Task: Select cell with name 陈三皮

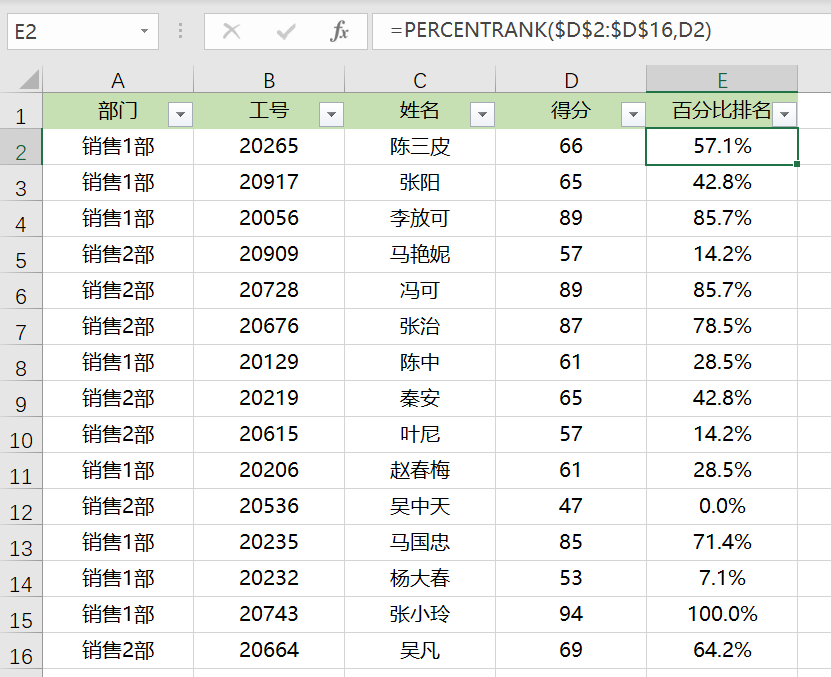Action: 420,146
